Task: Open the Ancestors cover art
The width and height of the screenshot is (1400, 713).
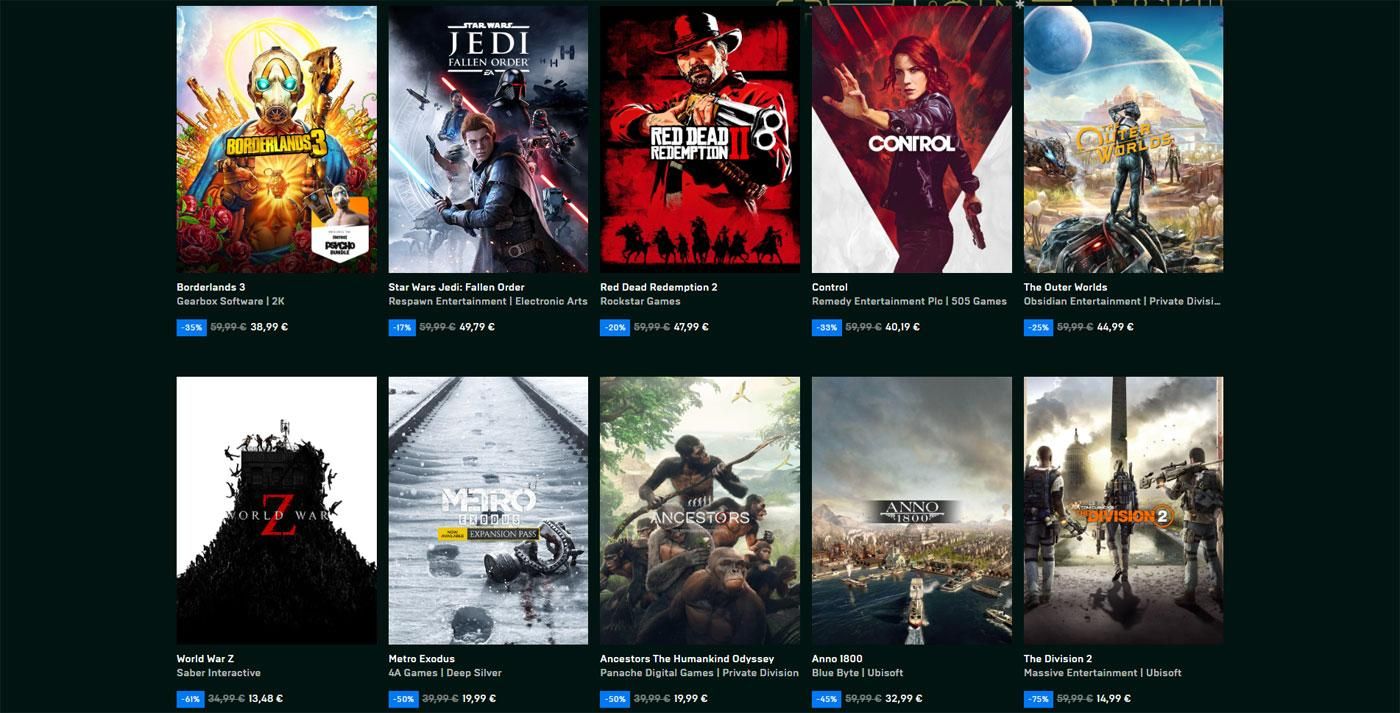Action: [700, 510]
